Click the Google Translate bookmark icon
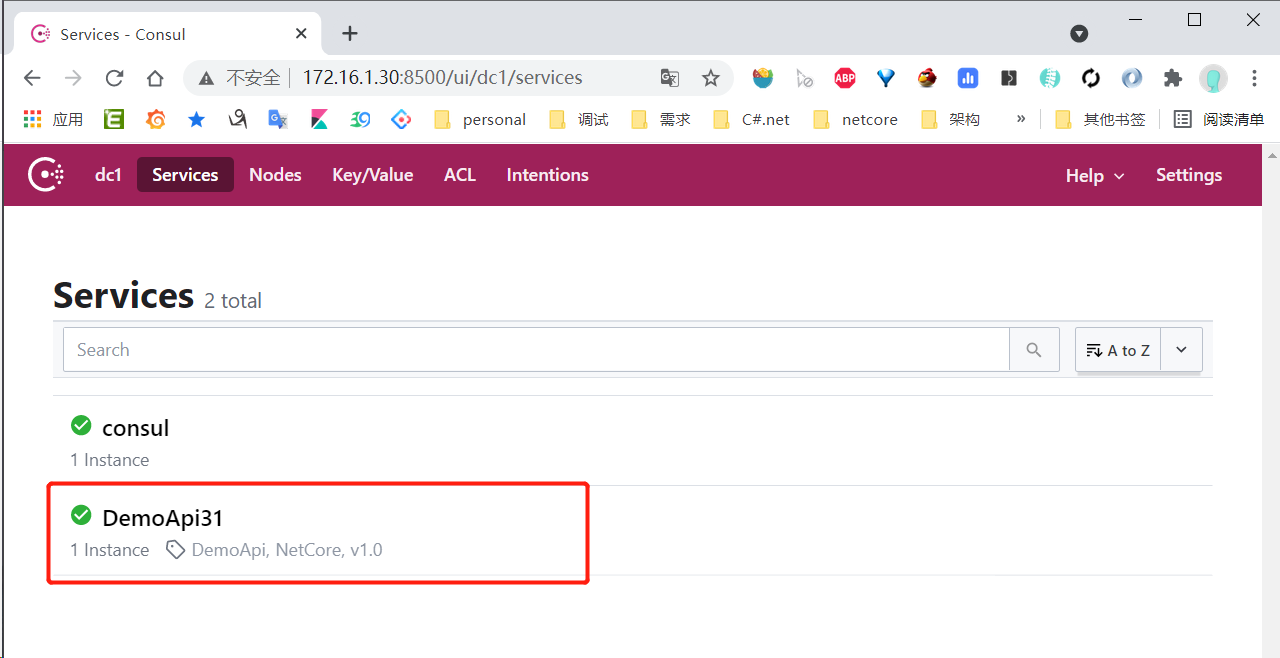1280x658 pixels. point(278,119)
